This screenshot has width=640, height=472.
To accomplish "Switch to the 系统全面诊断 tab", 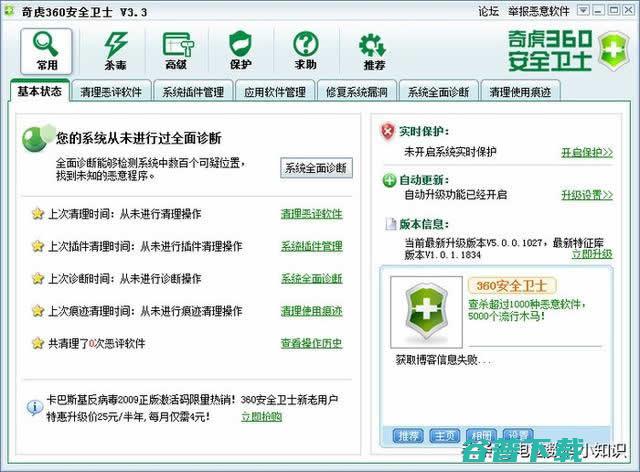I will pyautogui.click(x=438, y=92).
